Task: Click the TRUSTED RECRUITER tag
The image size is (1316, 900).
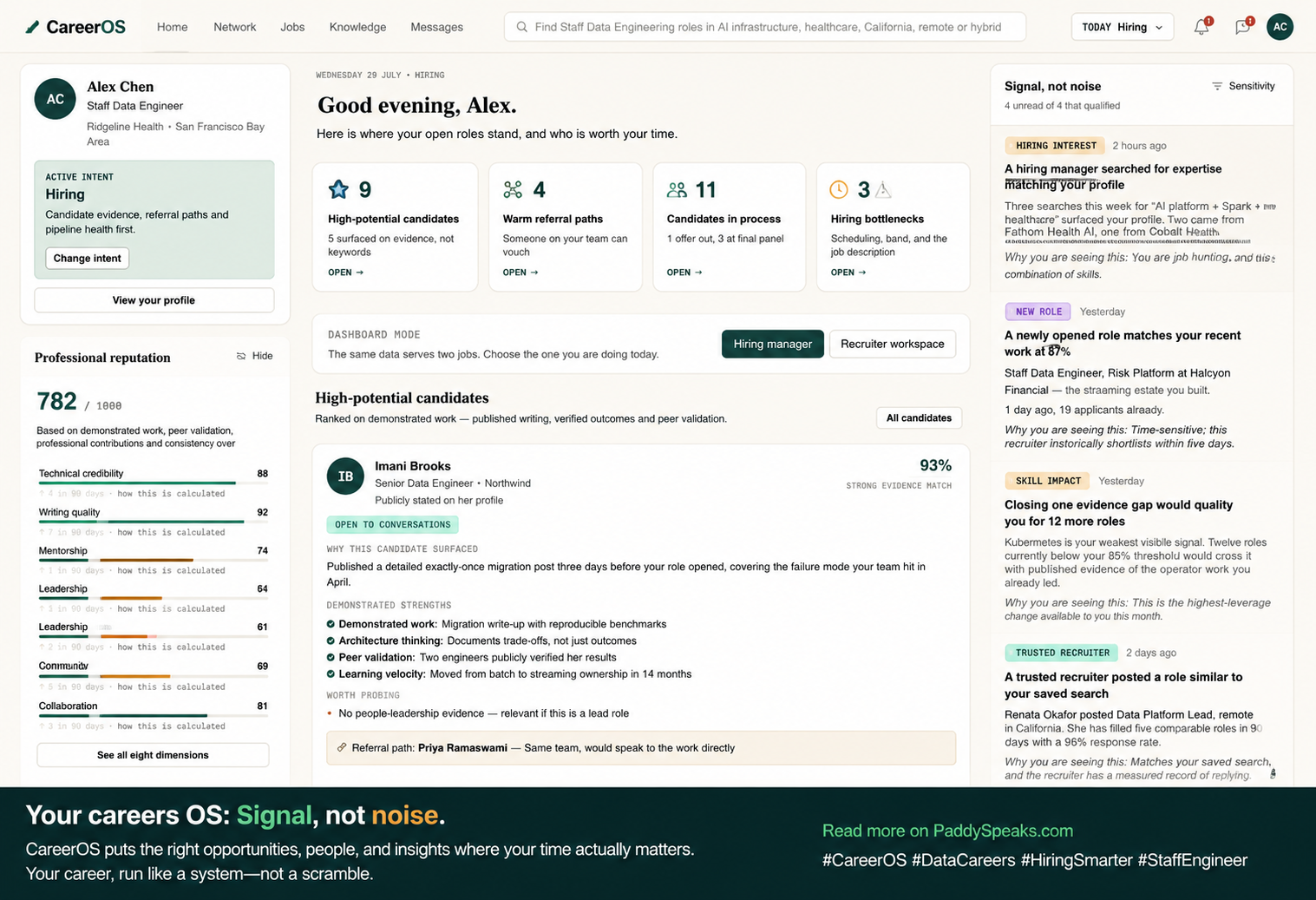Action: tap(1061, 653)
